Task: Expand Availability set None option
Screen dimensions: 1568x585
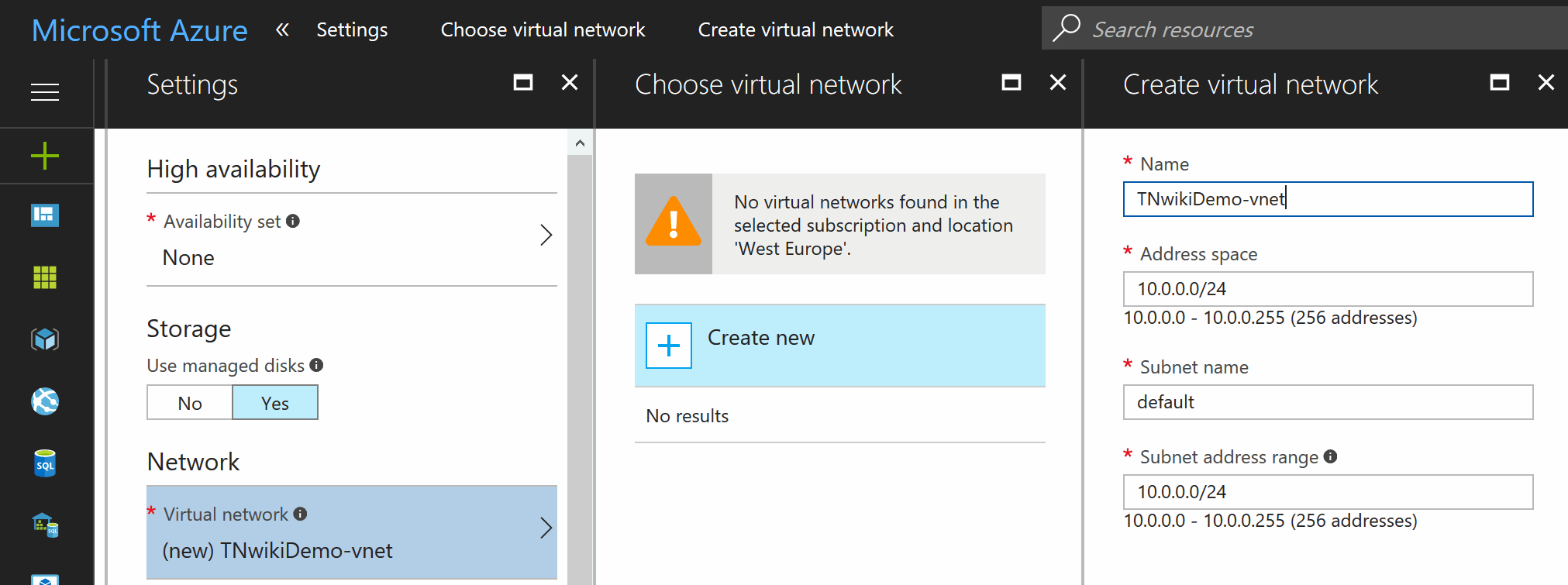Action: pyautogui.click(x=352, y=239)
